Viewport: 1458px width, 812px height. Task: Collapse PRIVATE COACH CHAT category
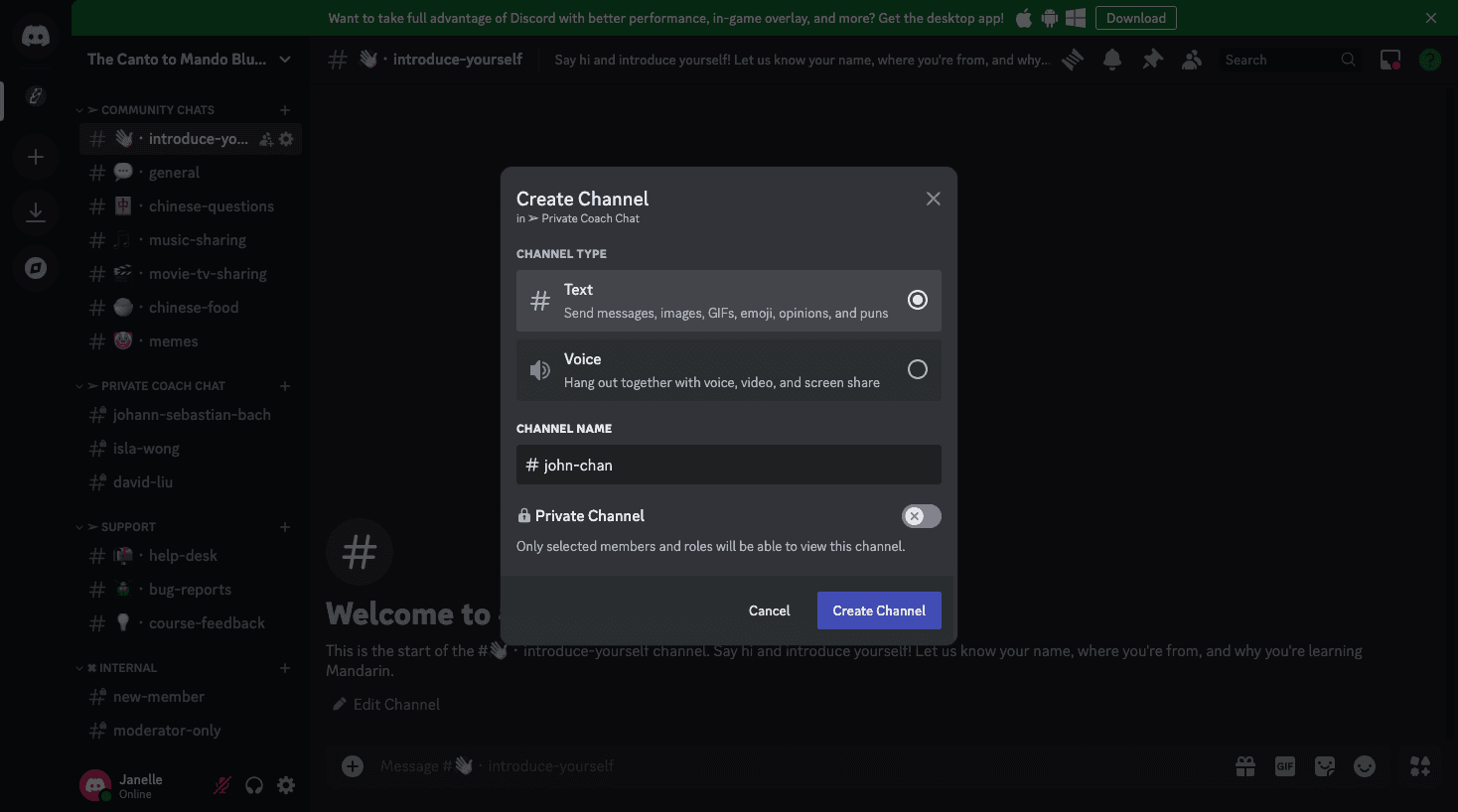point(151,386)
